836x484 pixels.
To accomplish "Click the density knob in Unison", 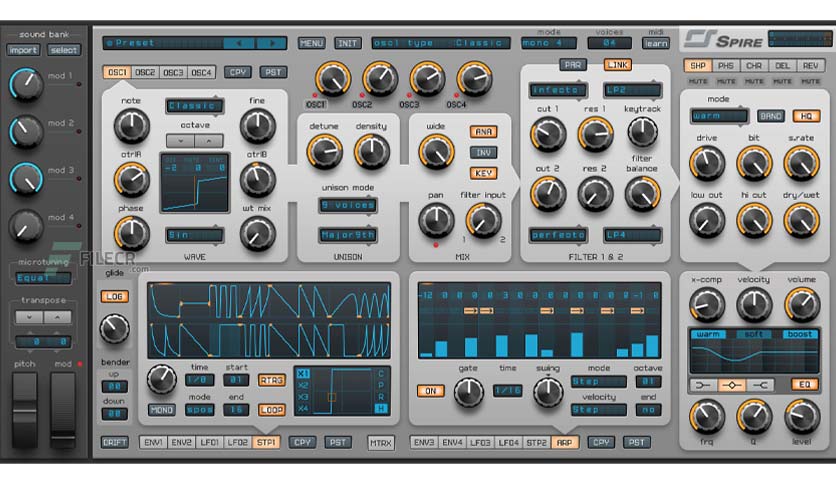I will [x=372, y=152].
